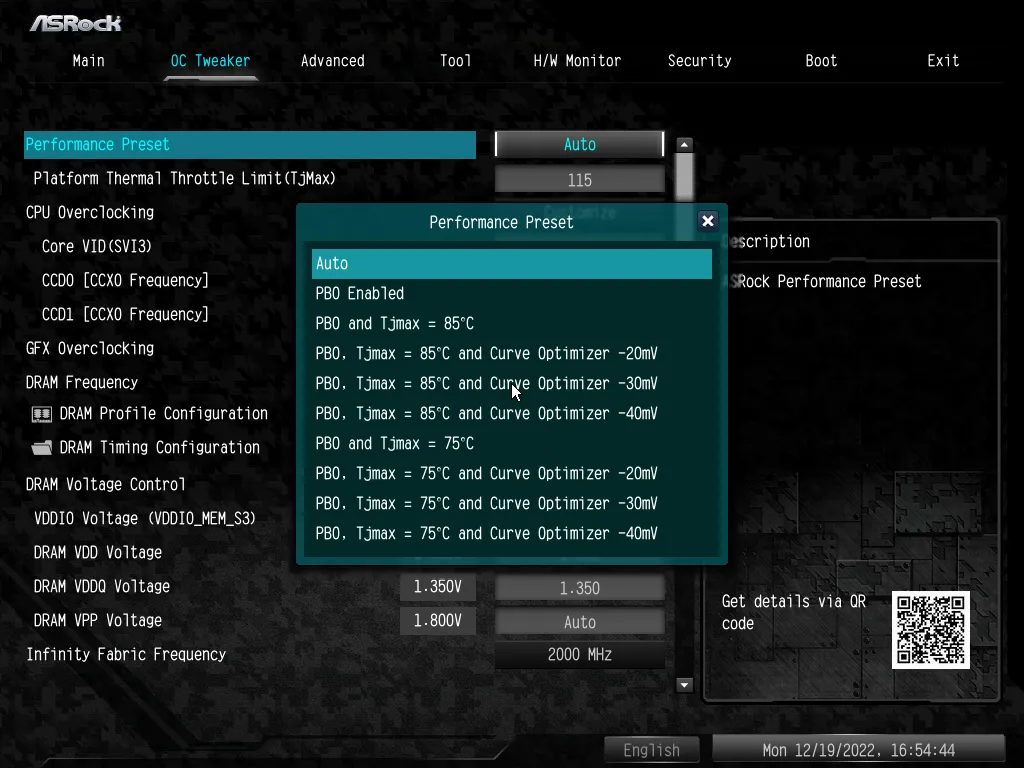
Task: Click the Performance Preset popup title
Action: tap(502, 223)
